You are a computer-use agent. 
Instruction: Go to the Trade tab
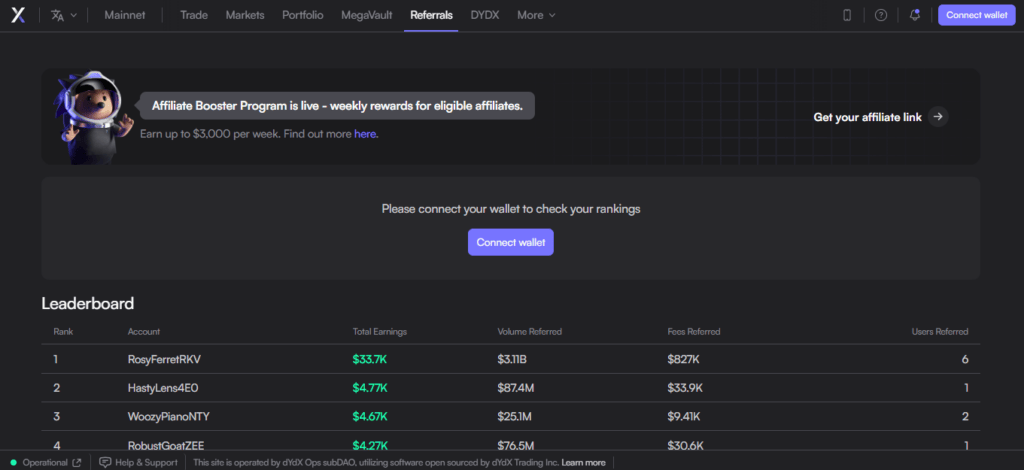pyautogui.click(x=194, y=15)
